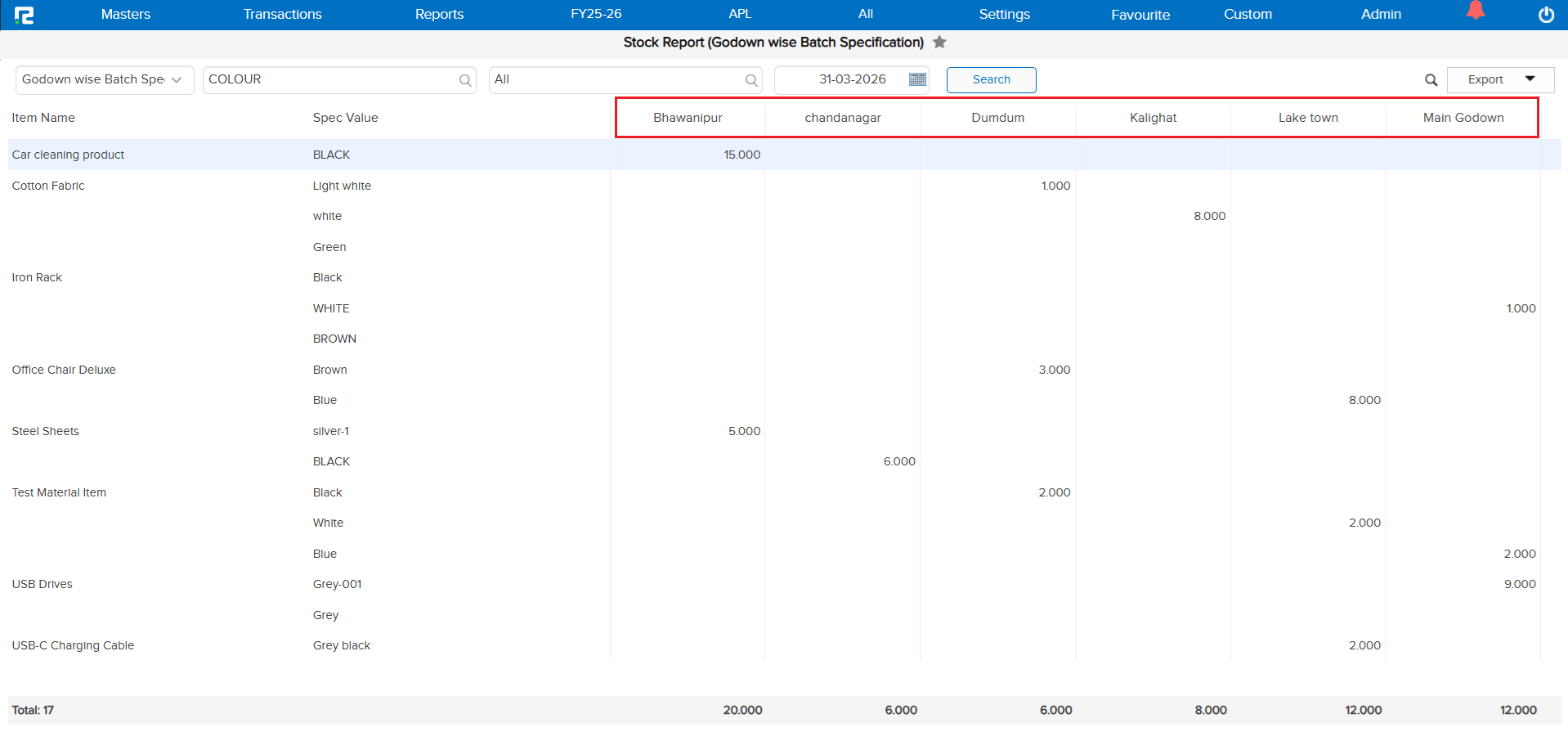Image resolution: width=1568 pixels, height=732 pixels.
Task: Open the Masters menu
Action: click(x=126, y=14)
